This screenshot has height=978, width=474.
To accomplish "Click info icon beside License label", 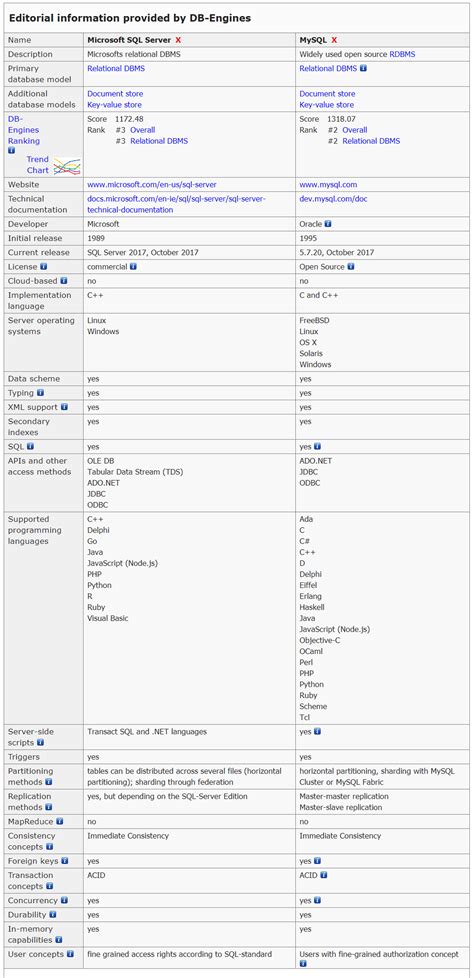I will [44, 266].
